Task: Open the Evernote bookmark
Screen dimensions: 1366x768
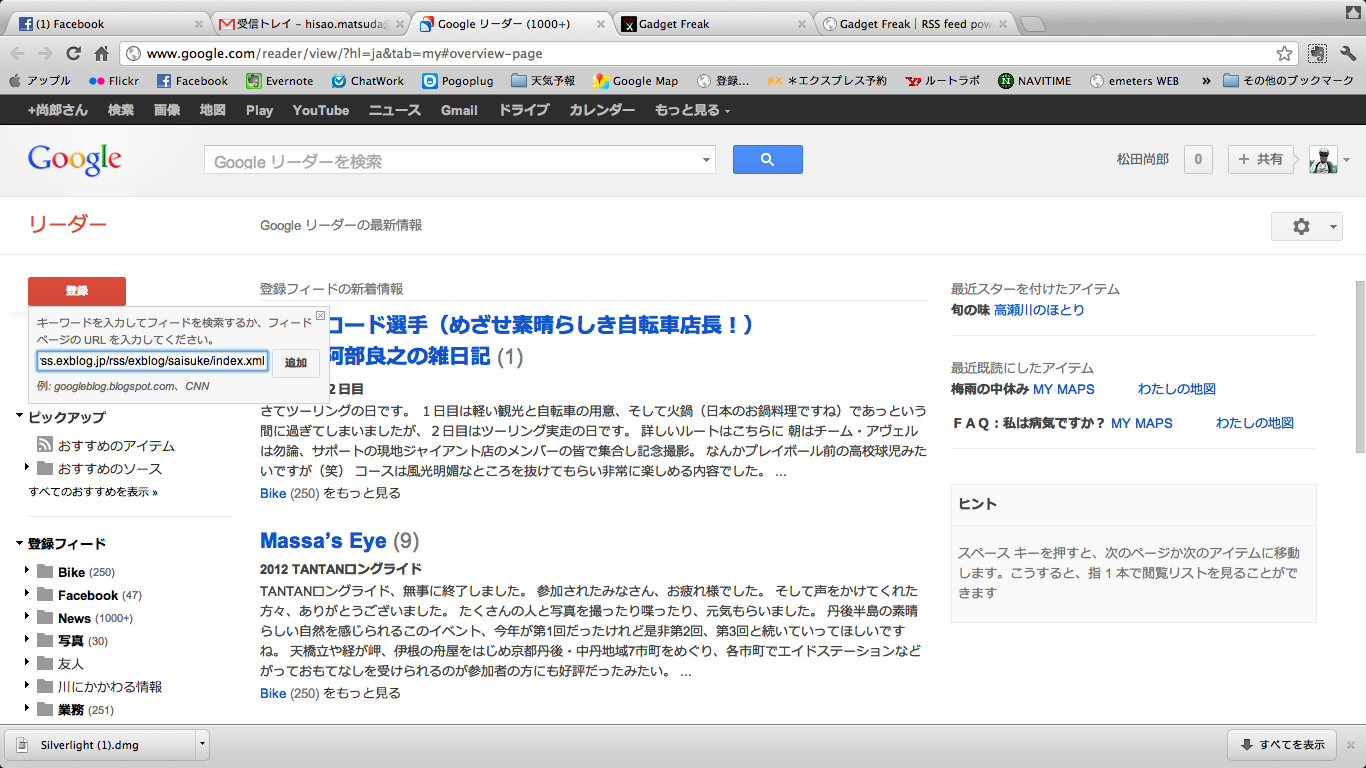Action: (x=280, y=81)
